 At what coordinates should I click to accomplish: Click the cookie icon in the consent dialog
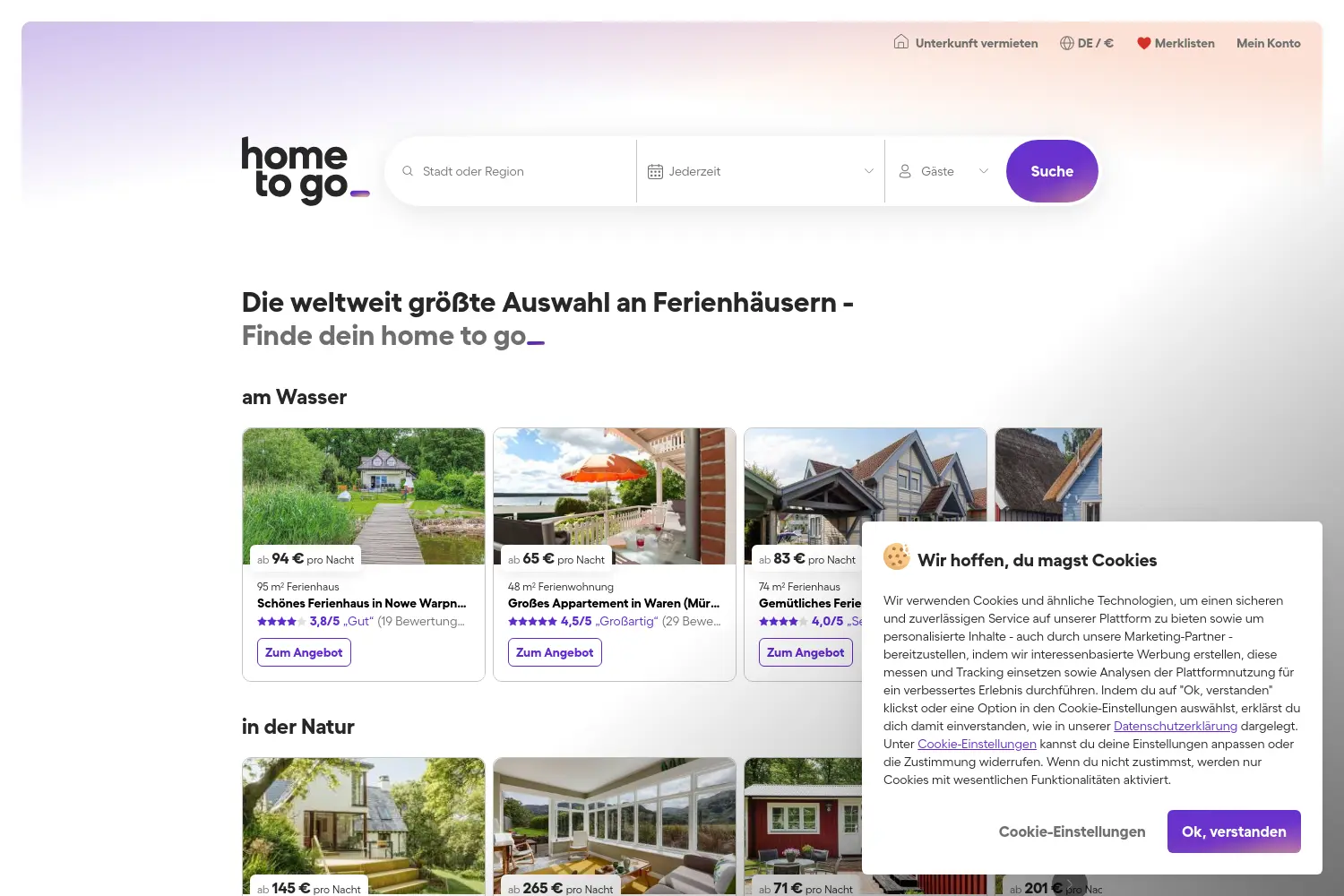click(897, 556)
